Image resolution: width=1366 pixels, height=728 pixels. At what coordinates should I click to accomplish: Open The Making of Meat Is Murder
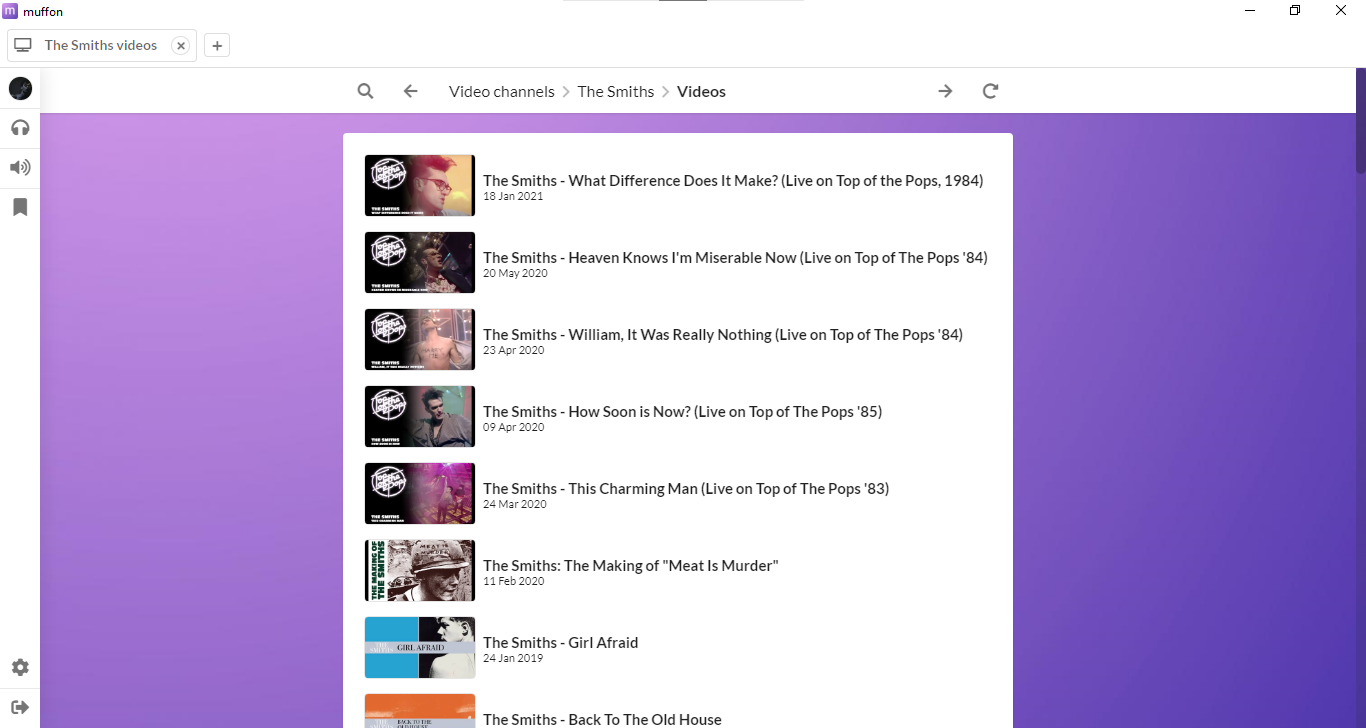coord(630,565)
